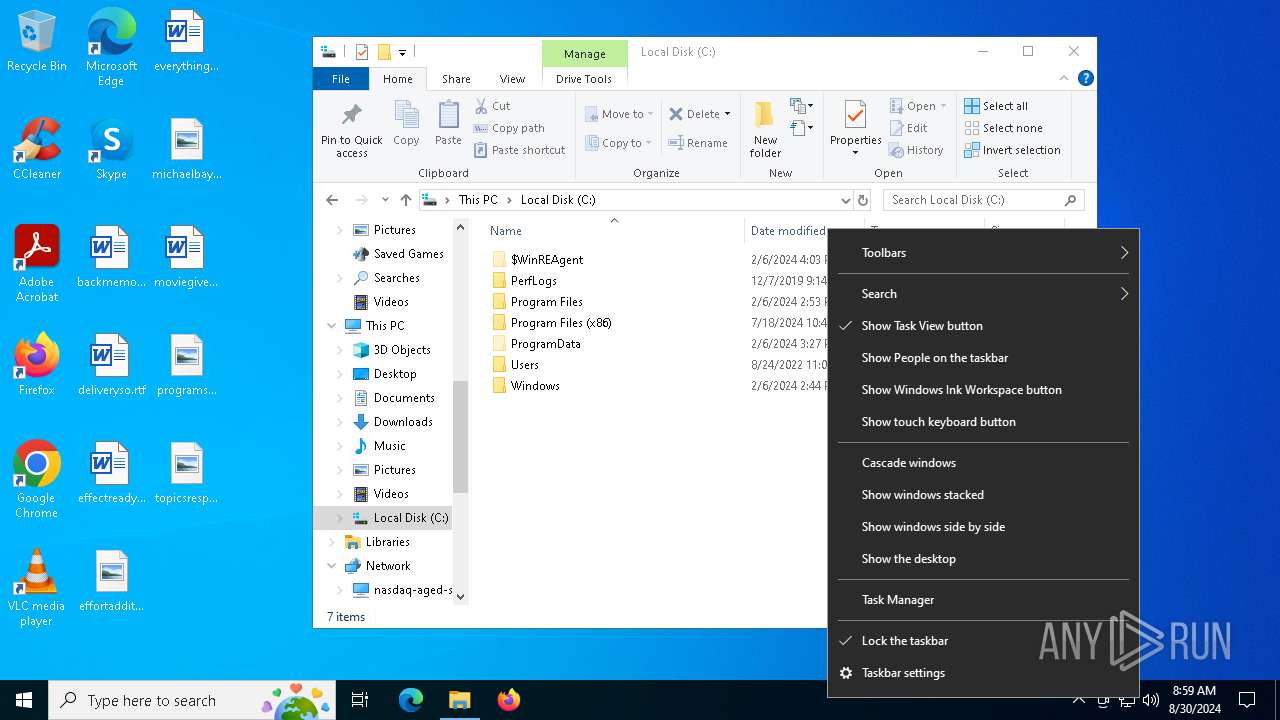Choose Show the desktop
The height and width of the screenshot is (720, 1280).
(x=983, y=559)
